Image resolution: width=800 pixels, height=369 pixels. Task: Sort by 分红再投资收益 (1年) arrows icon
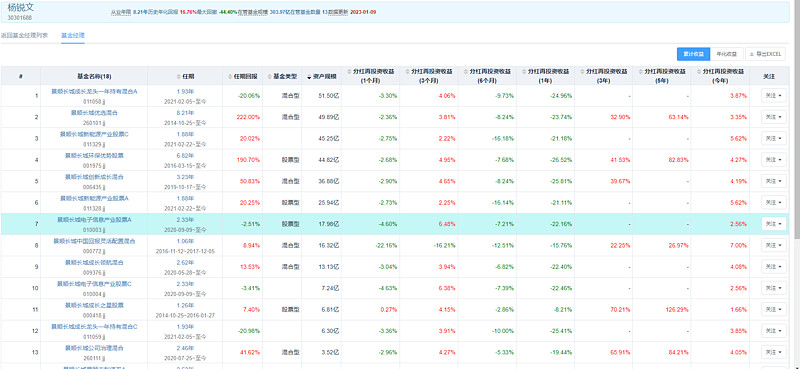coord(524,71)
